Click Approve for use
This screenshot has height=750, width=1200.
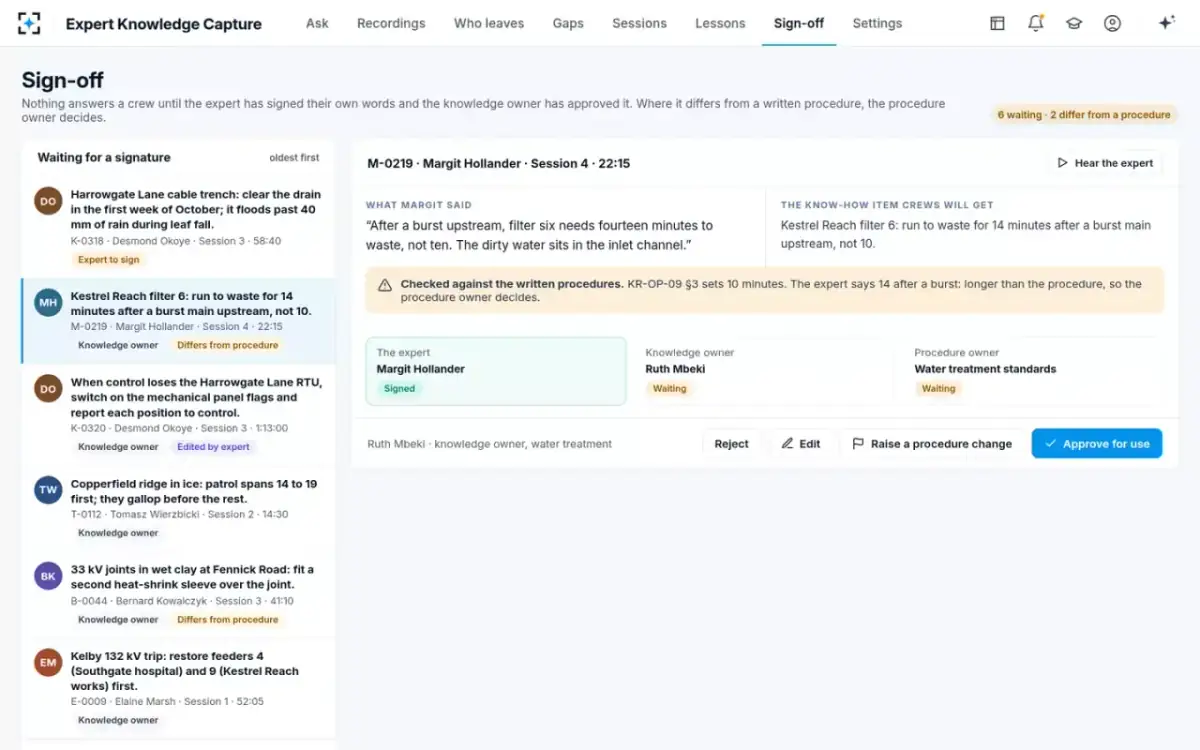[1097, 444]
